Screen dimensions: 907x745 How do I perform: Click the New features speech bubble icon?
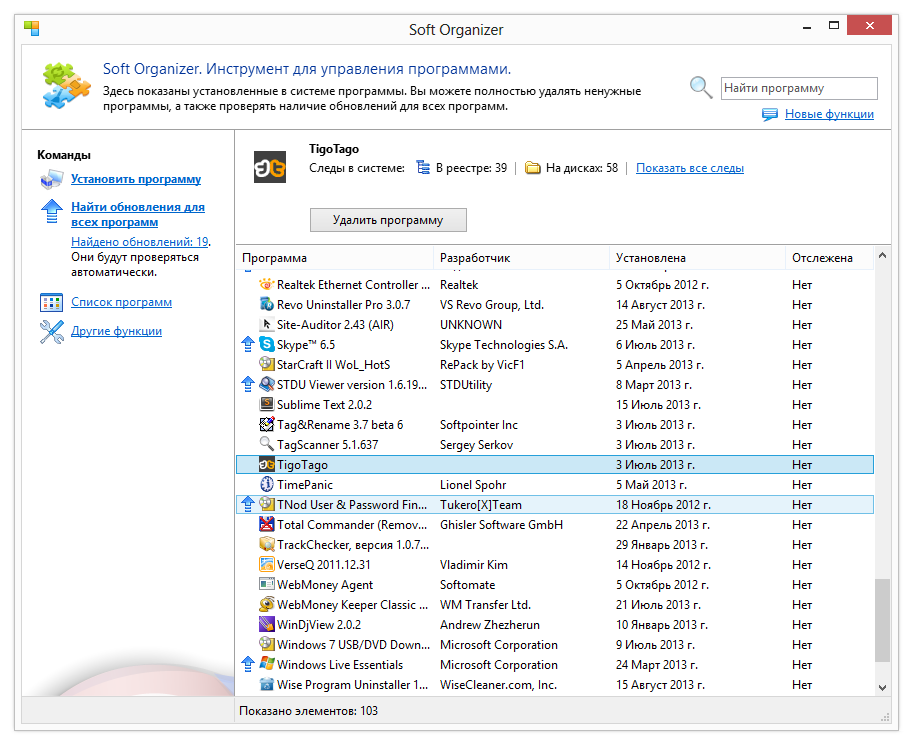click(x=769, y=115)
